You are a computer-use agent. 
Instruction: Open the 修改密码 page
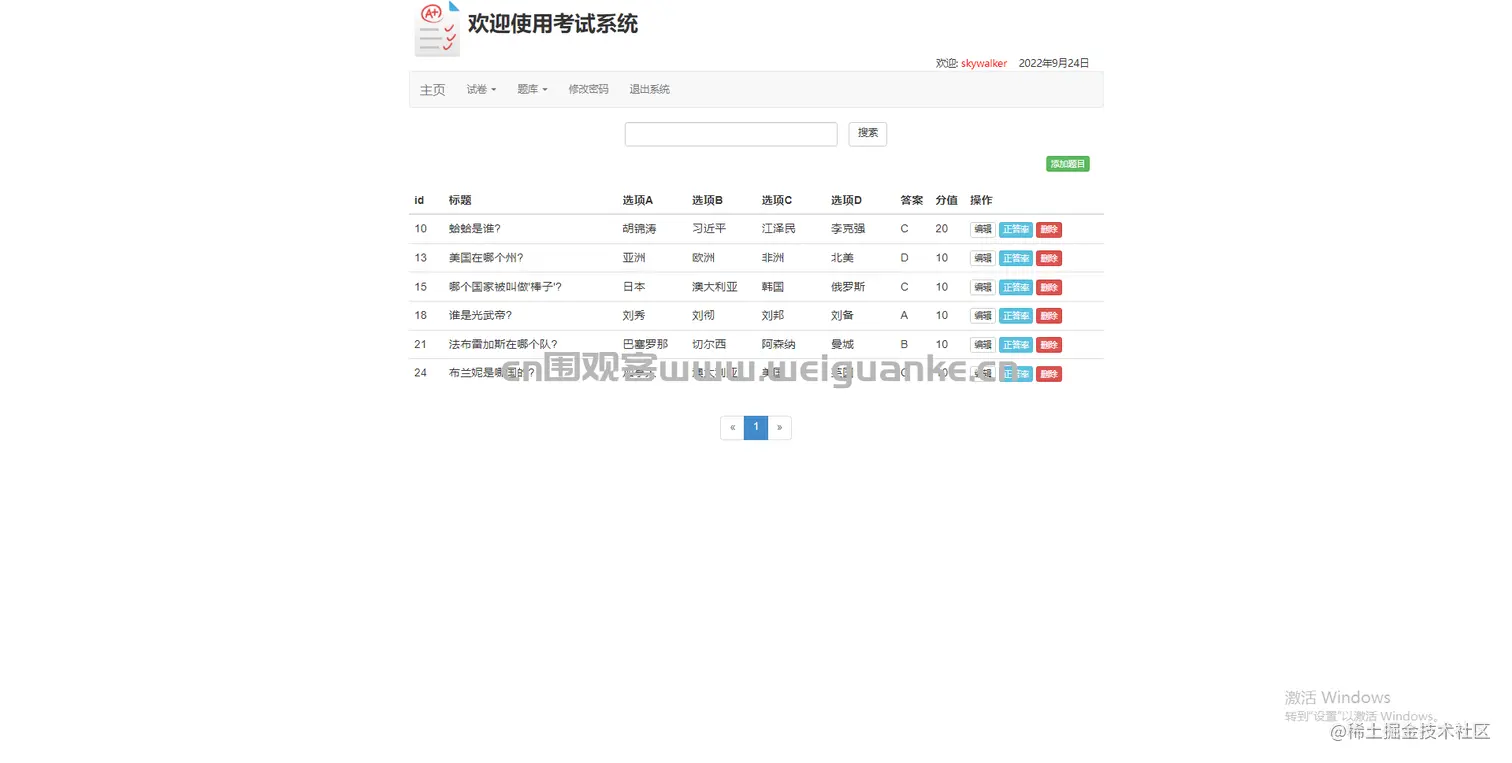pyautogui.click(x=588, y=90)
